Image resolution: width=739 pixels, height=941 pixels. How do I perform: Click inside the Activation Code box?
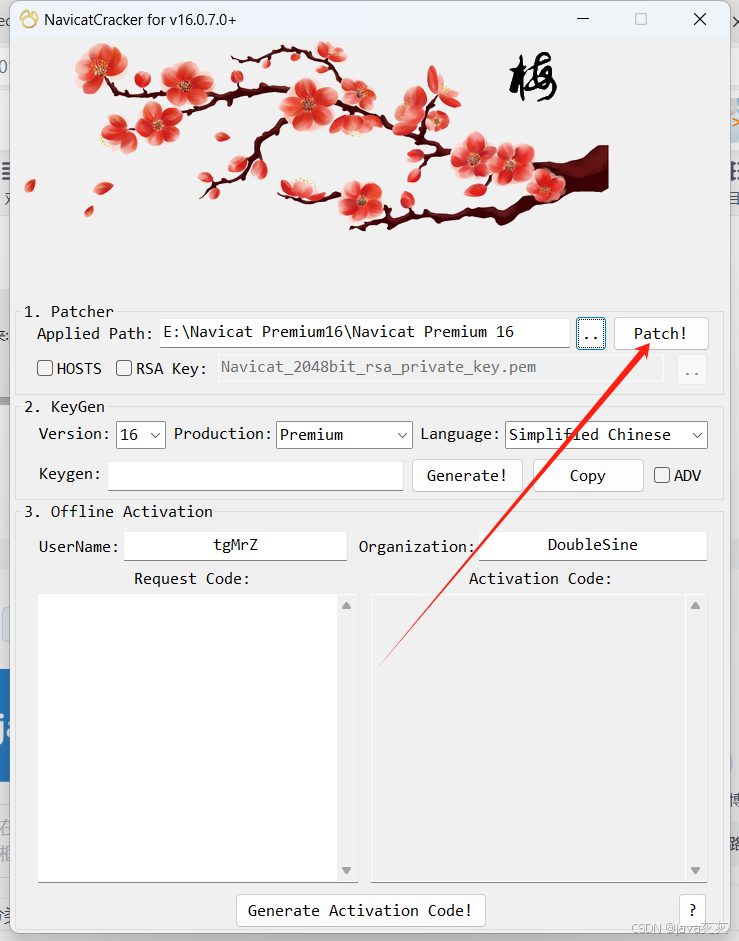(528, 738)
